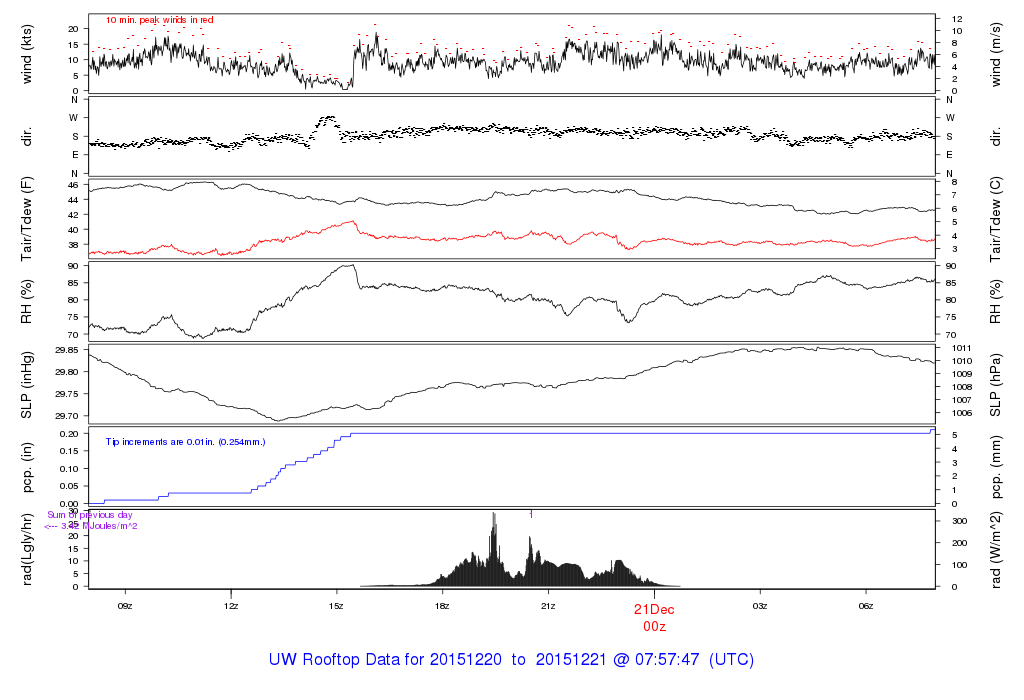Viewport: 1024px width, 700px height.
Task: Click the 'SLP (inHg)' left axis label
Action: (27, 385)
